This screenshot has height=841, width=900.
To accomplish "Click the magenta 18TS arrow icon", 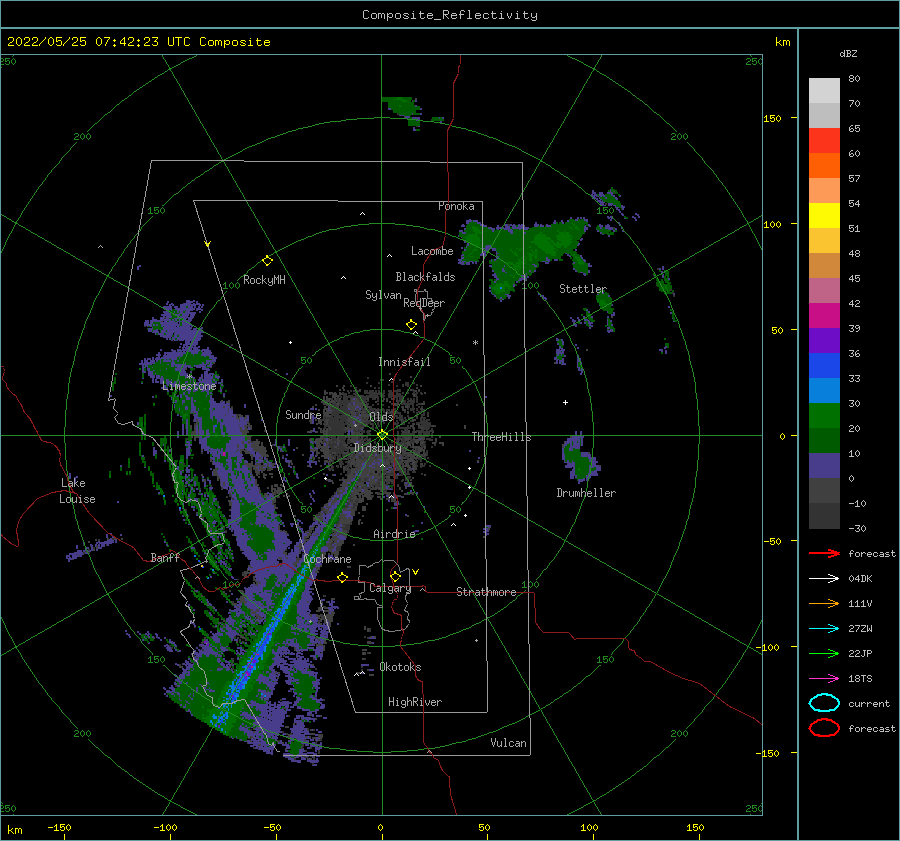I will pos(824,679).
